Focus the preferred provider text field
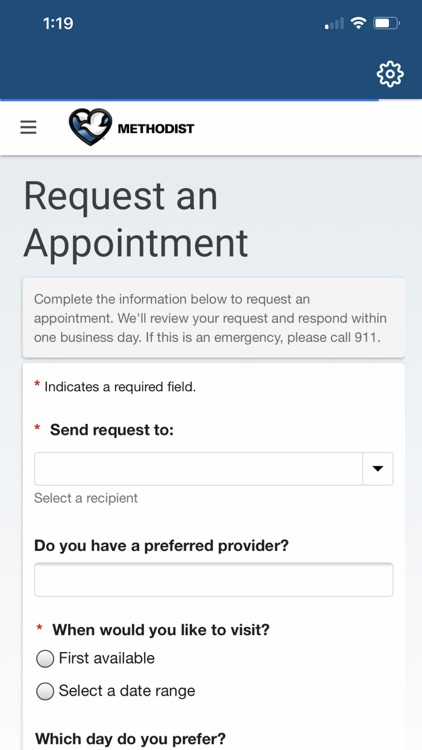The image size is (422, 750). [x=213, y=580]
